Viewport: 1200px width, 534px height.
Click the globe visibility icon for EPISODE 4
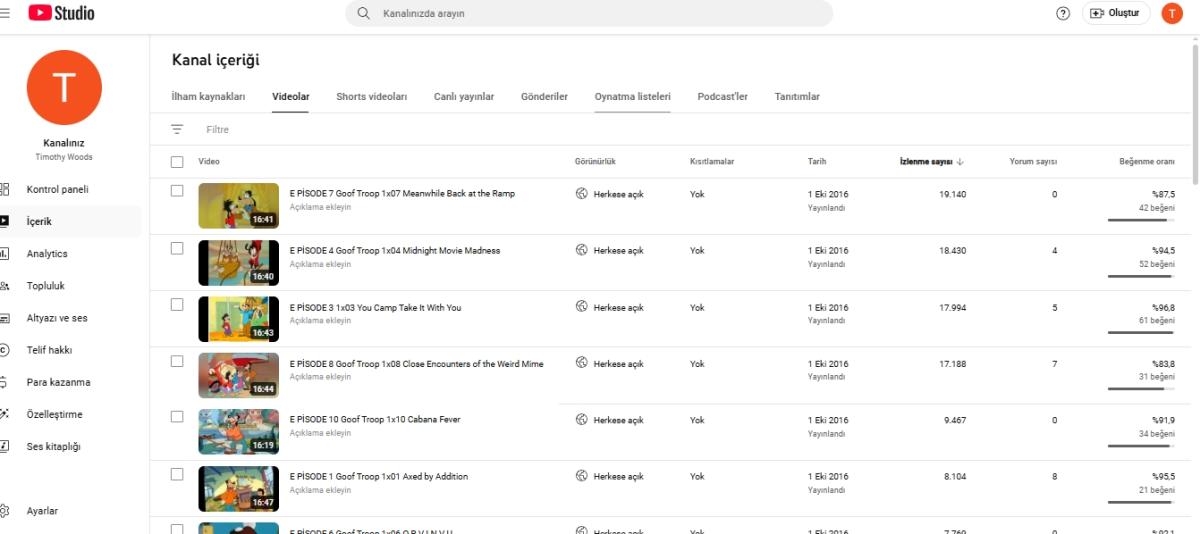coord(581,250)
